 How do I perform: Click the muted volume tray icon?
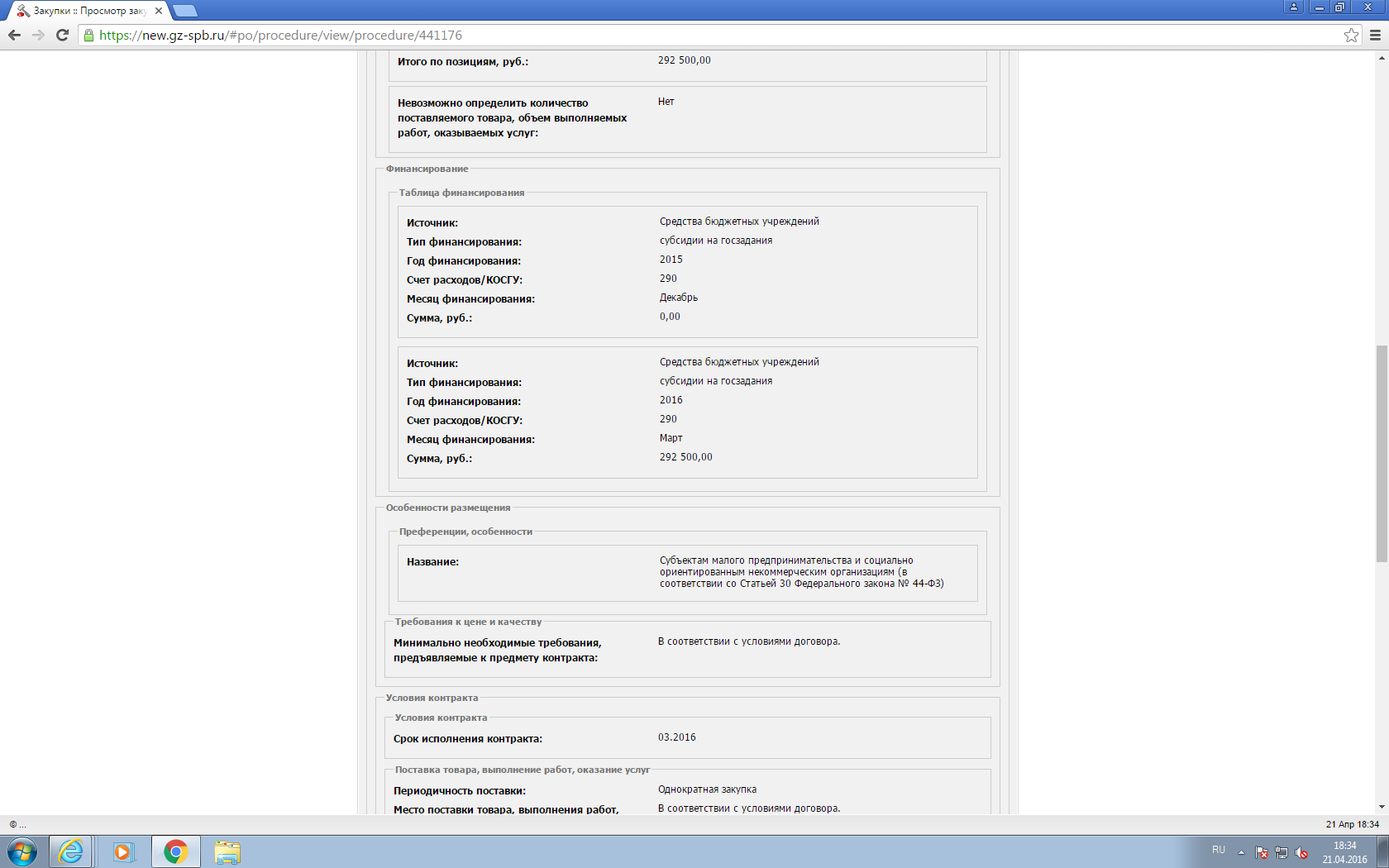click(x=1301, y=852)
